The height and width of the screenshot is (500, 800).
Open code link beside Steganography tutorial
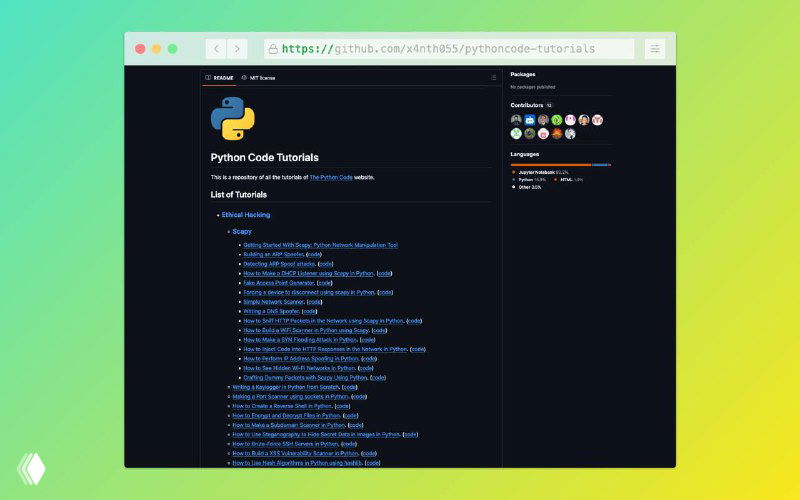click(x=410, y=435)
